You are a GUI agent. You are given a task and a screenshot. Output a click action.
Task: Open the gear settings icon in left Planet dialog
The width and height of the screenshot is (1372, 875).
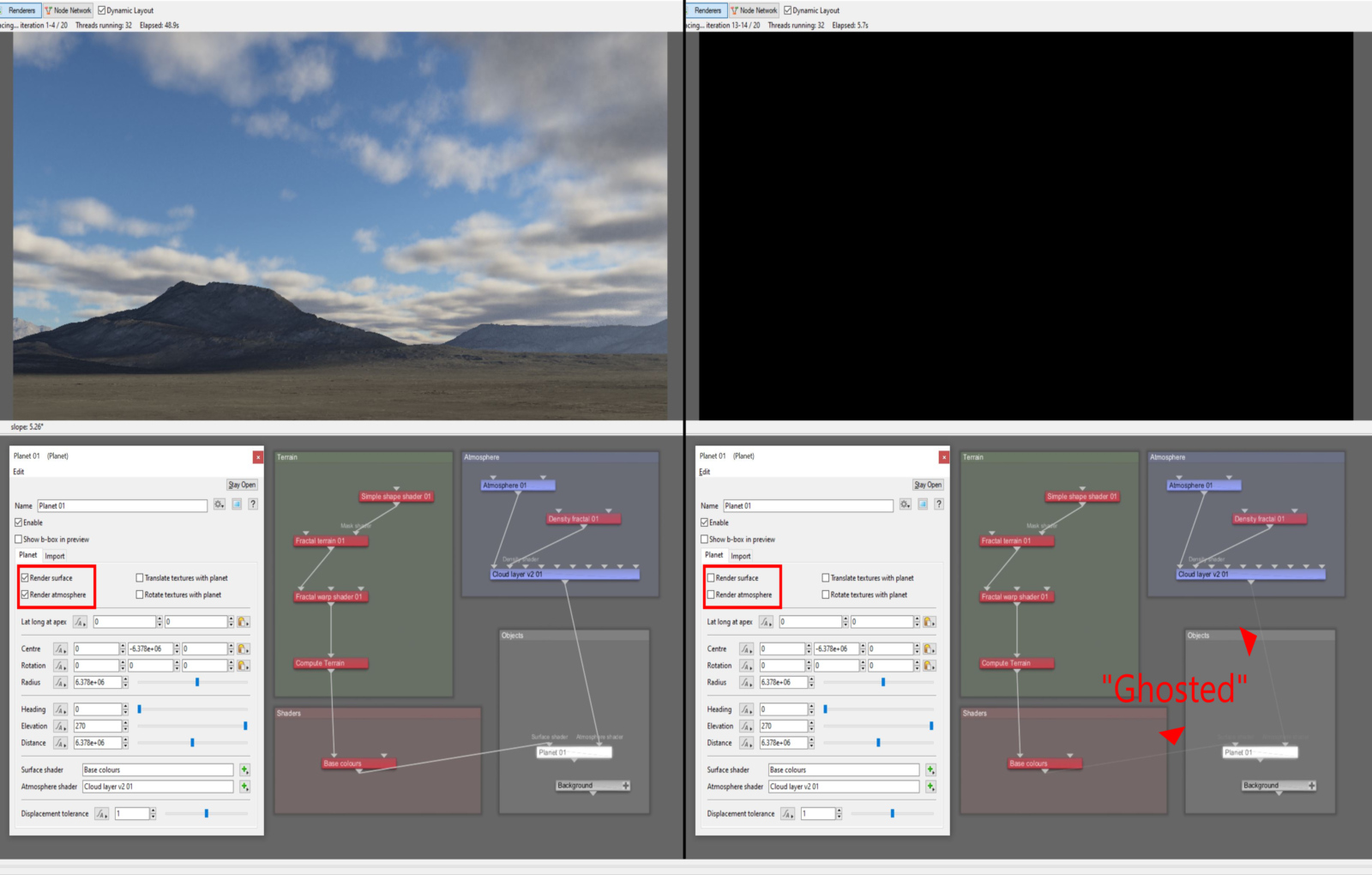[x=220, y=504]
